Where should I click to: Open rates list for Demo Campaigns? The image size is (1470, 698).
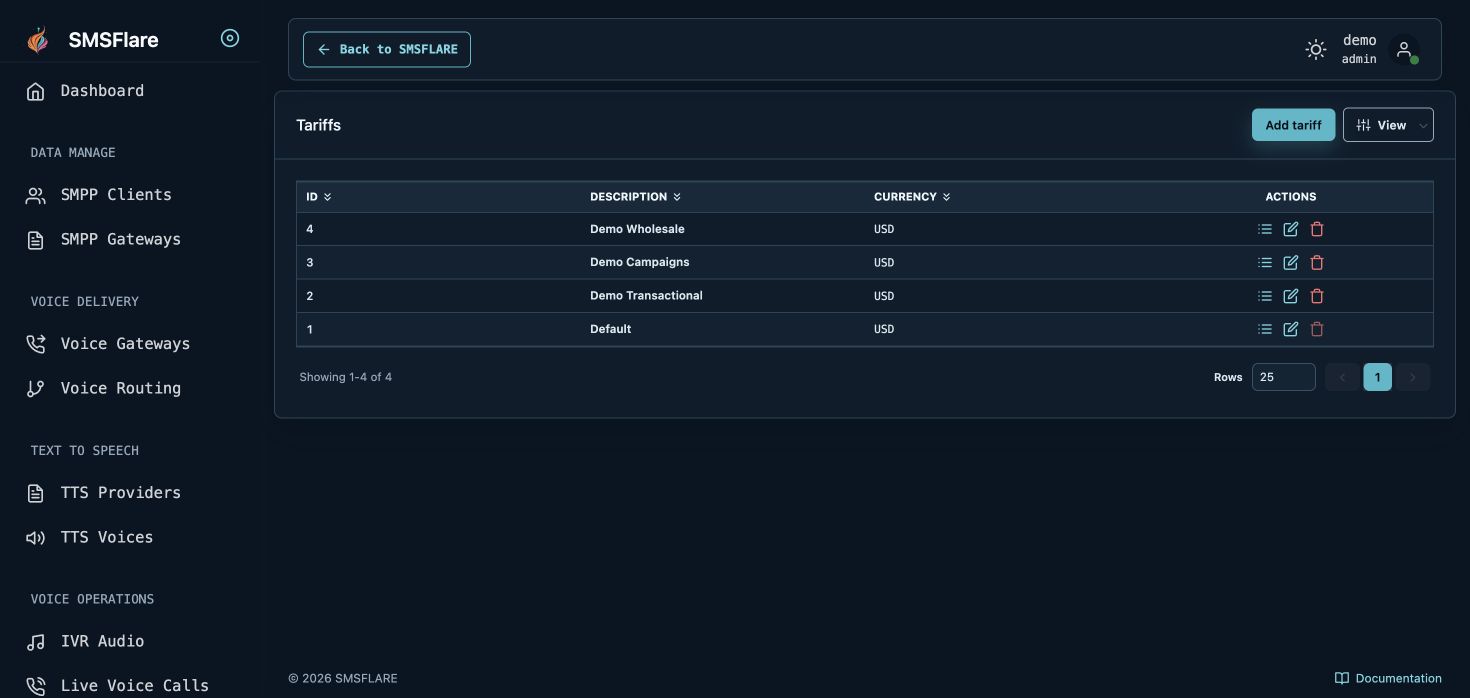pyautogui.click(x=1265, y=262)
